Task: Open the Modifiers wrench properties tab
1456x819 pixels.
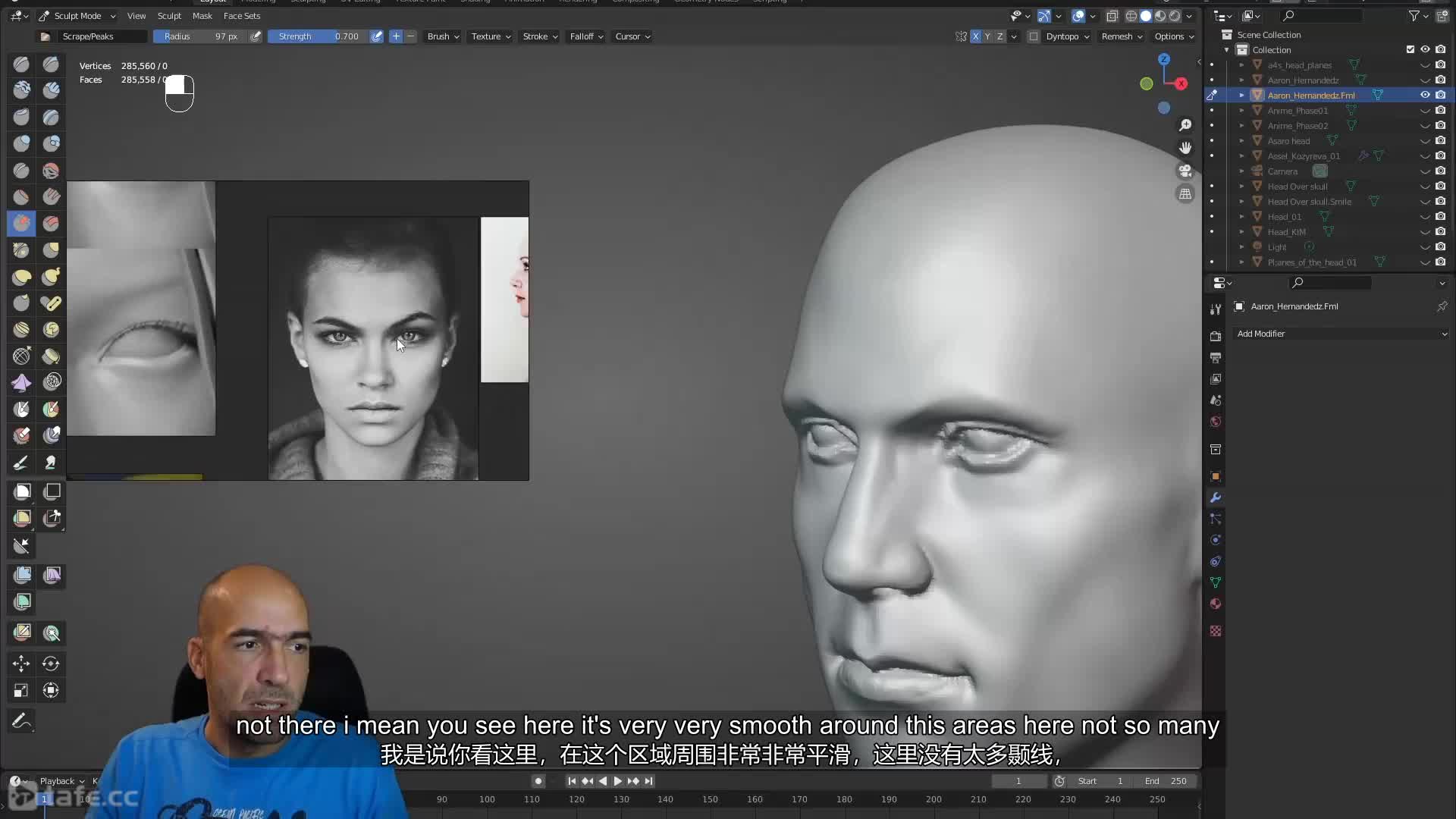Action: (x=1216, y=497)
